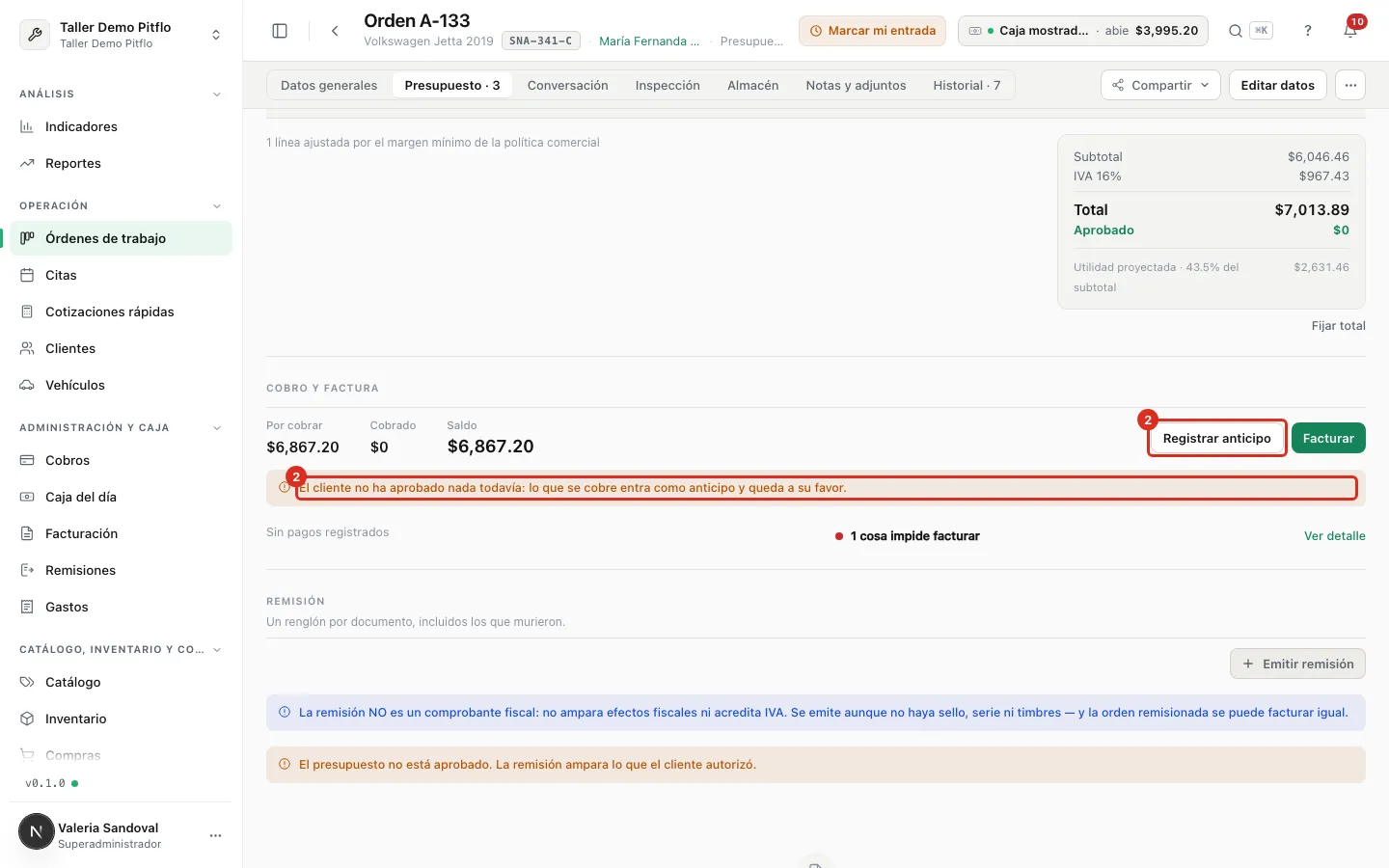Click the Clientes people icon

(27, 348)
